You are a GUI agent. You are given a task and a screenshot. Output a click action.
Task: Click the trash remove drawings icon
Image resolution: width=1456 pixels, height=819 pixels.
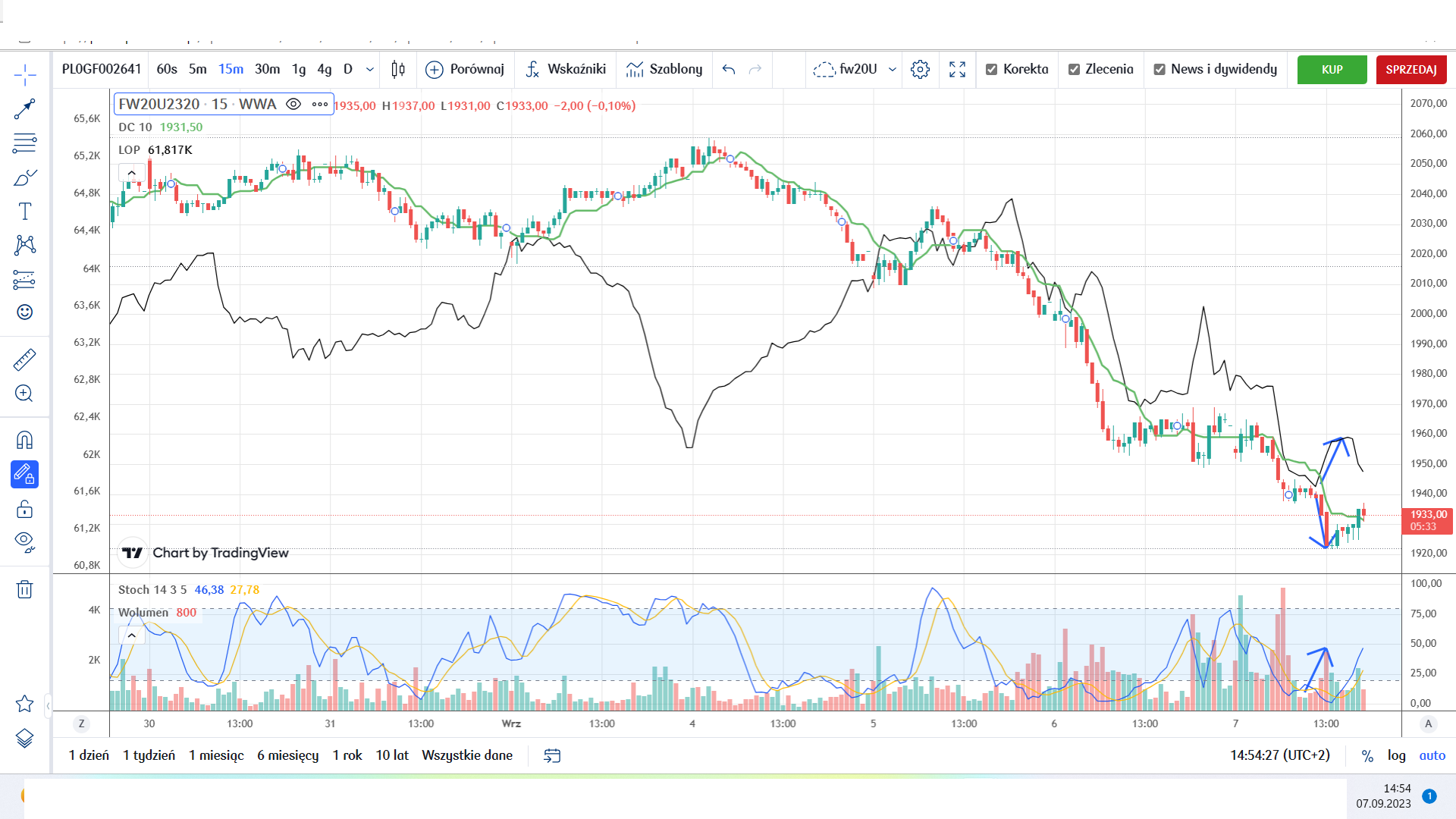click(x=24, y=589)
